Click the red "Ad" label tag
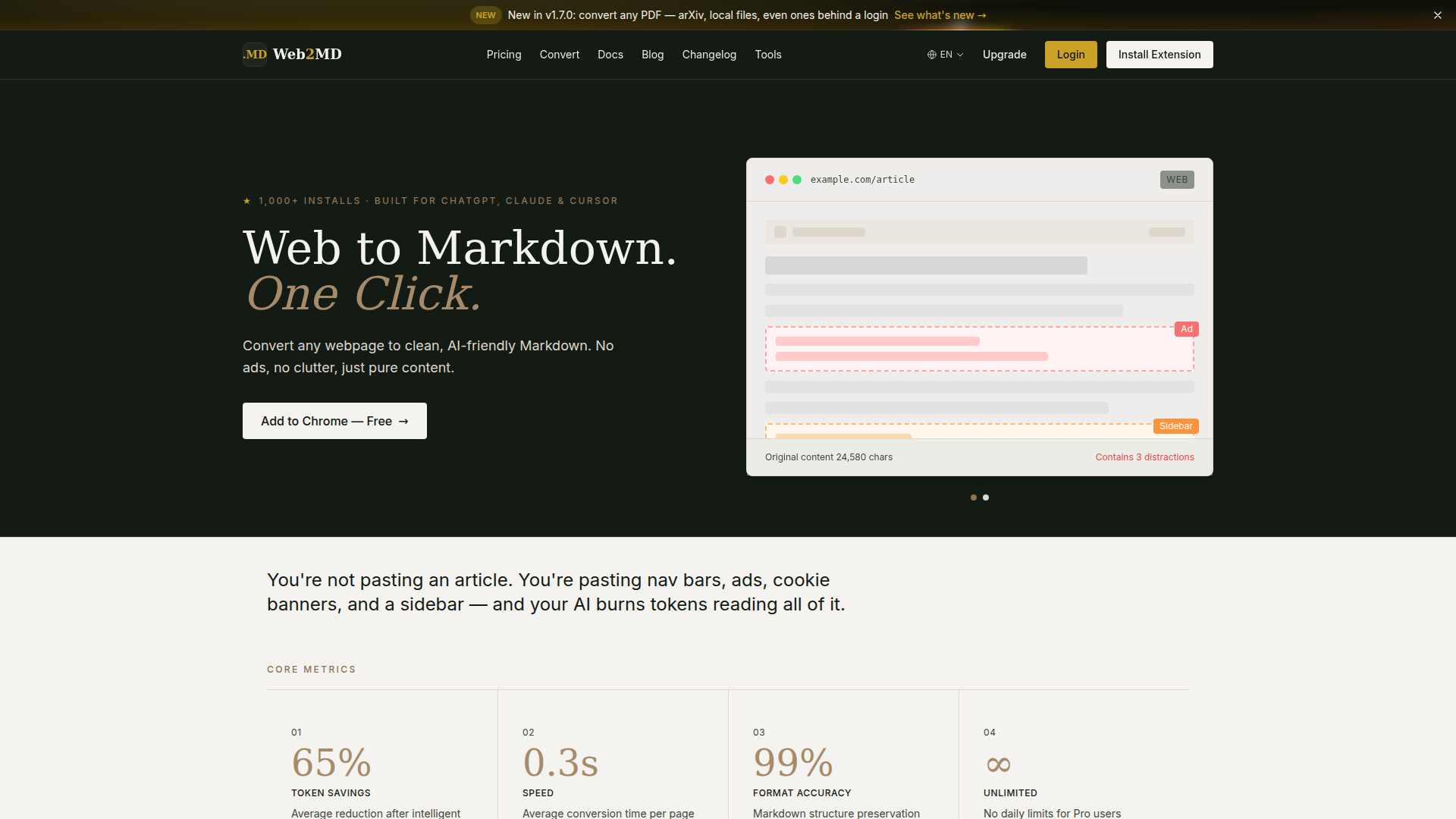The height and width of the screenshot is (819, 1456). (1187, 329)
